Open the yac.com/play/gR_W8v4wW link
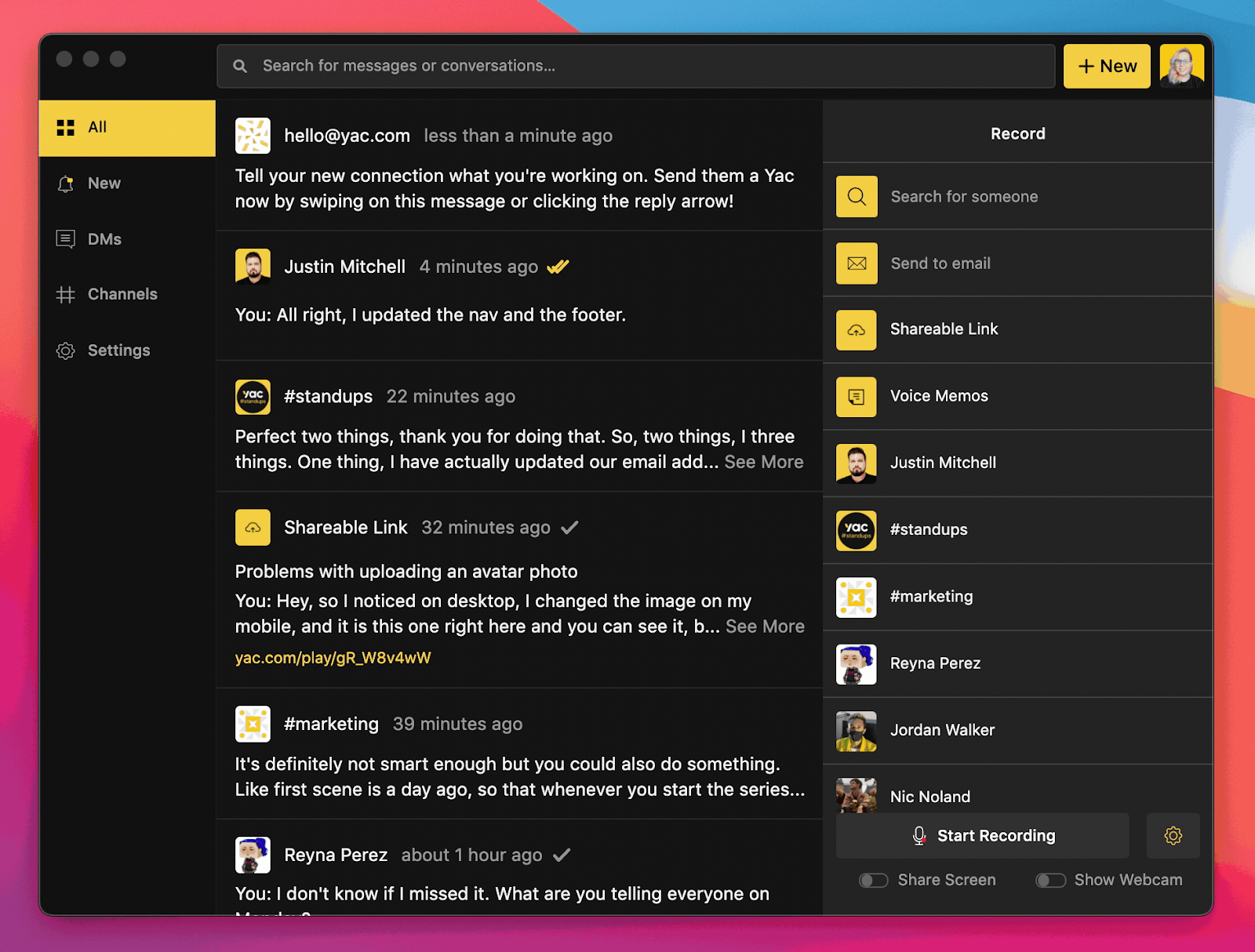The width and height of the screenshot is (1255, 952). pyautogui.click(x=333, y=658)
